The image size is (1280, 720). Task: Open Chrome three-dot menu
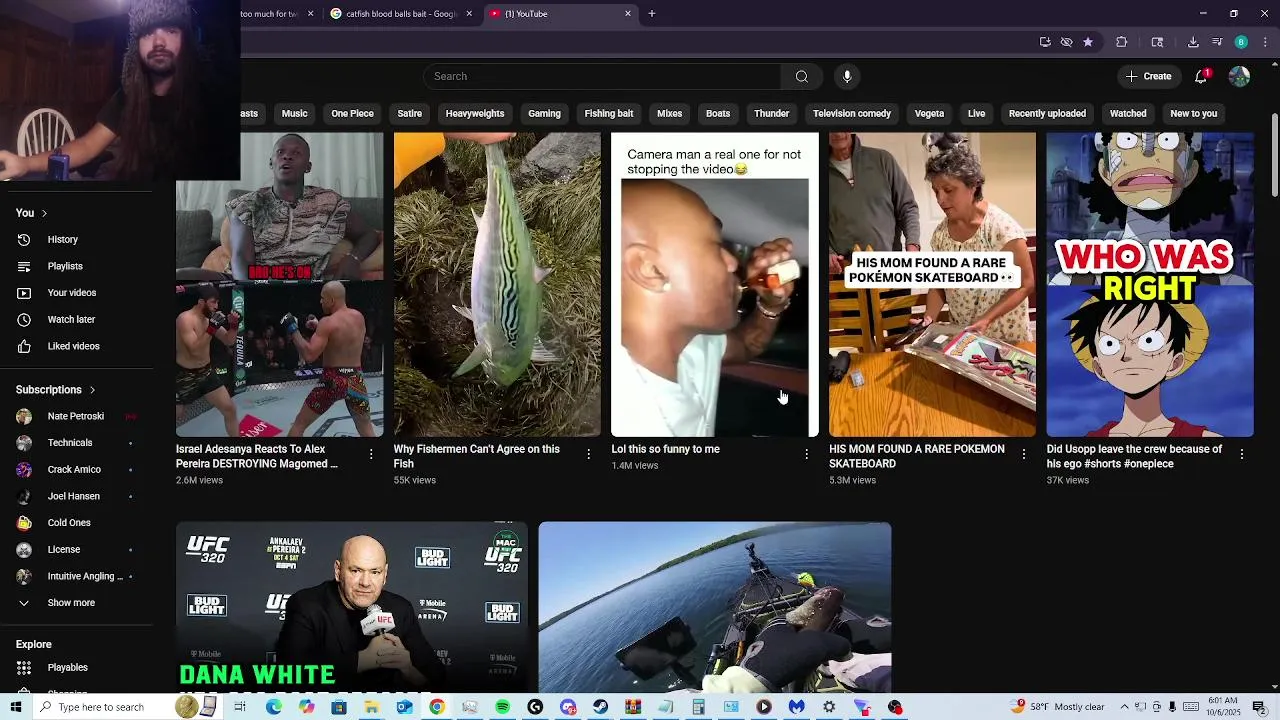coord(1265,42)
